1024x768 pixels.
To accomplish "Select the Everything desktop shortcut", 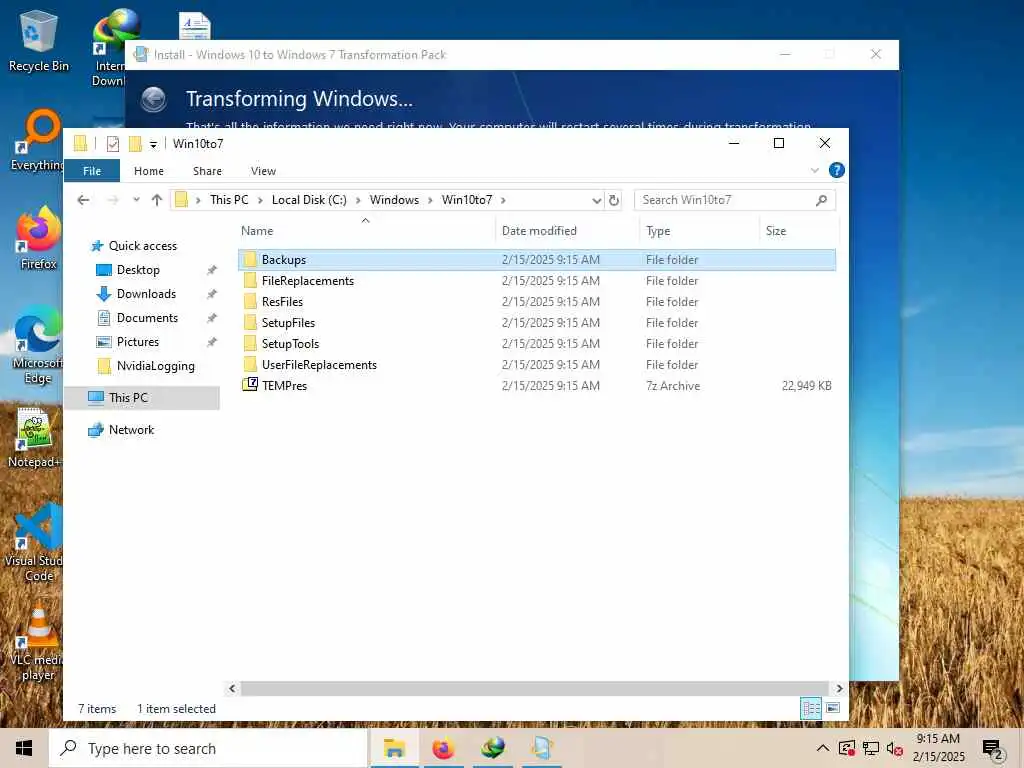I will coord(37,140).
